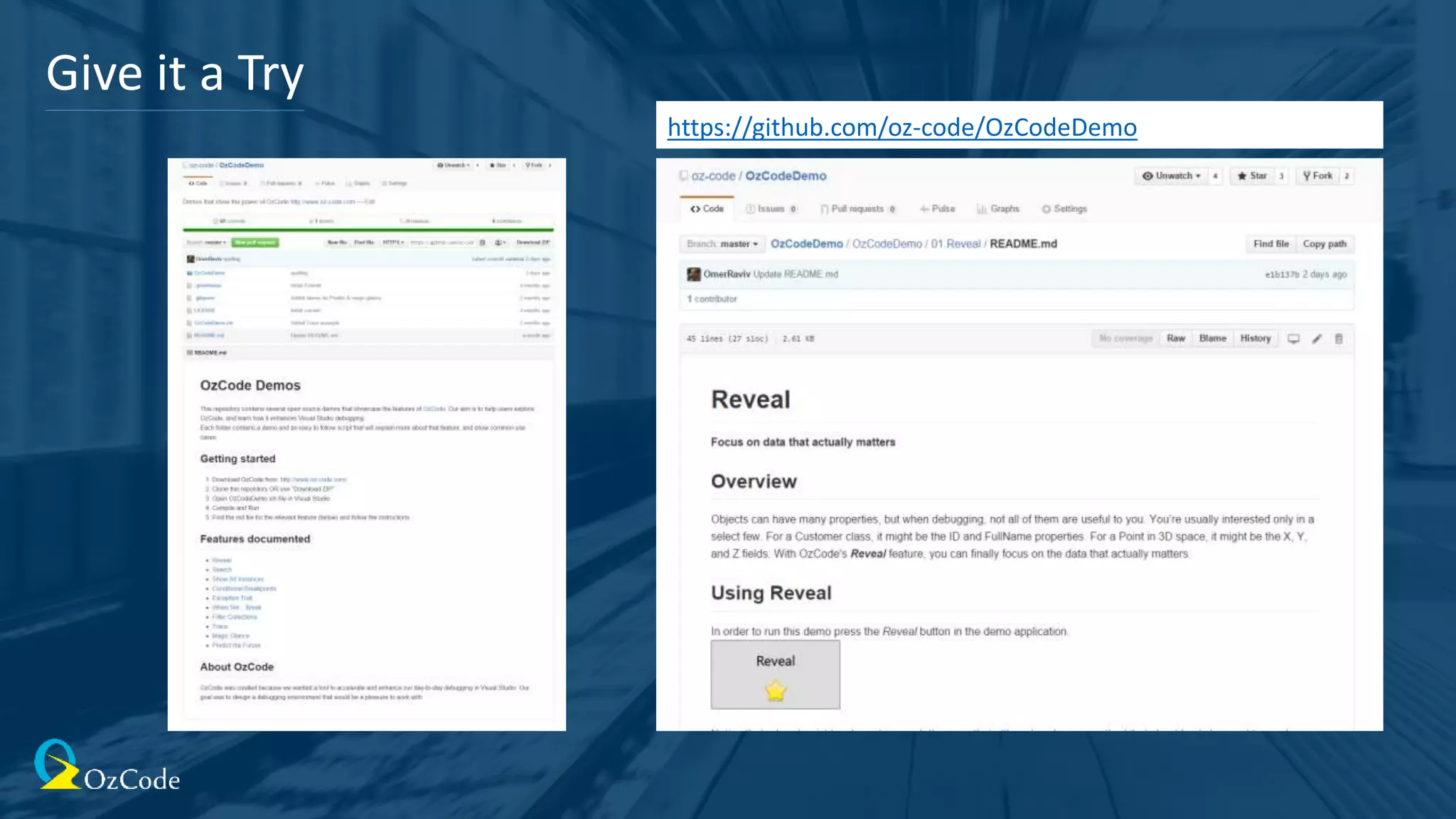Image resolution: width=1456 pixels, height=819 pixels.
Task: Open the Branch master dropdown
Action: tap(722, 244)
